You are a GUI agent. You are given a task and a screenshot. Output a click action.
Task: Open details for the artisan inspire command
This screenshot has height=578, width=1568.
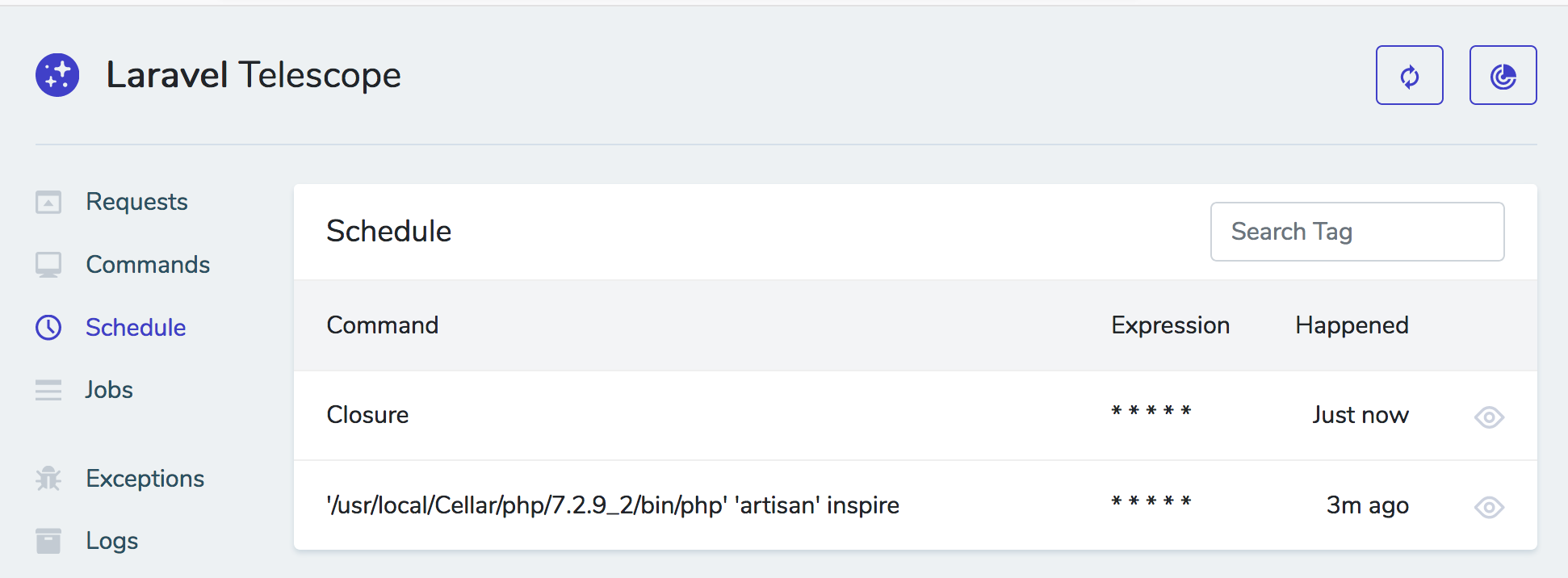click(x=1489, y=507)
